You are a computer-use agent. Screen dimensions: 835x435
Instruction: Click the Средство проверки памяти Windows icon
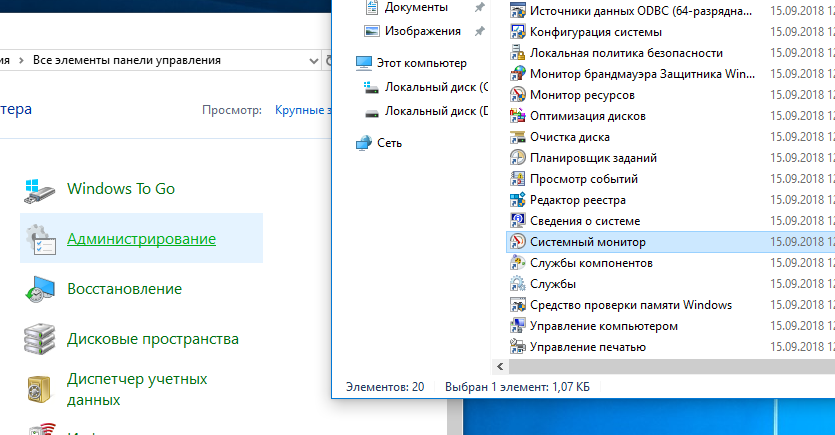518,305
